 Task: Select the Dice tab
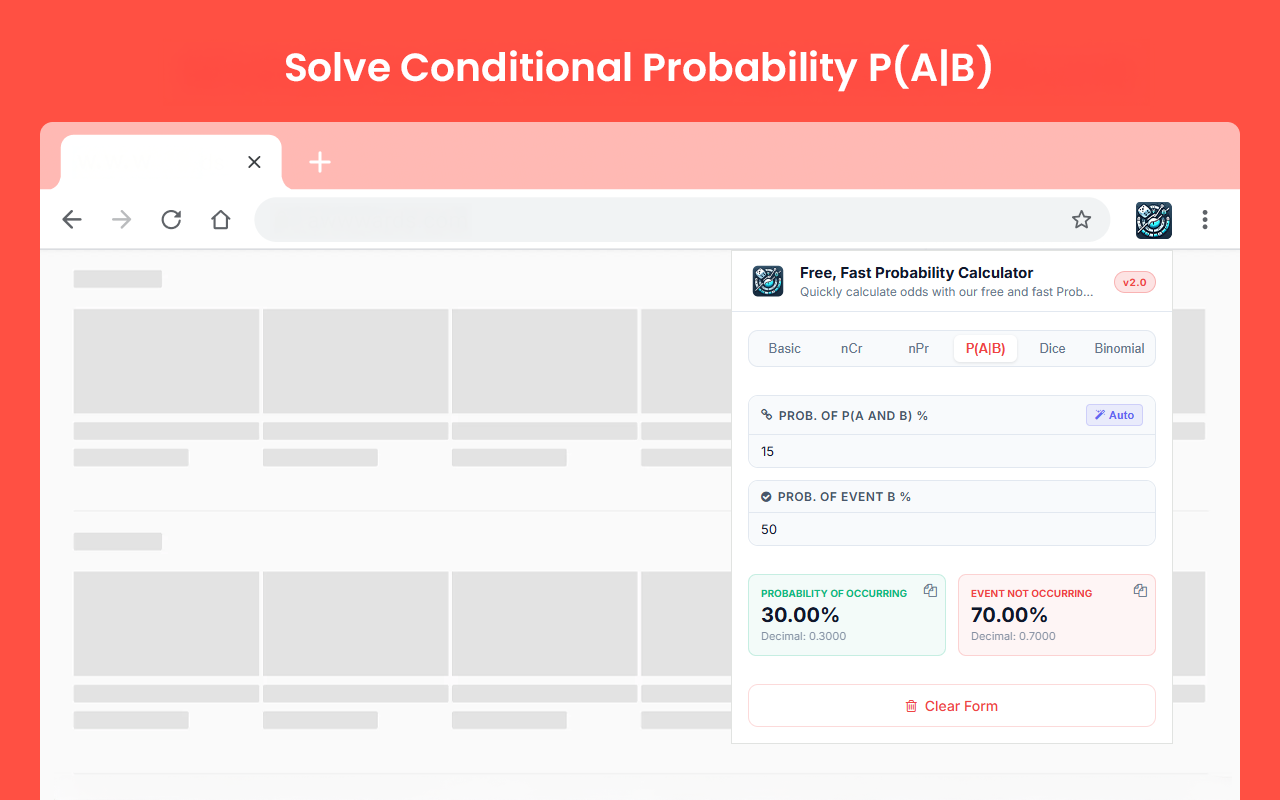click(x=1053, y=348)
